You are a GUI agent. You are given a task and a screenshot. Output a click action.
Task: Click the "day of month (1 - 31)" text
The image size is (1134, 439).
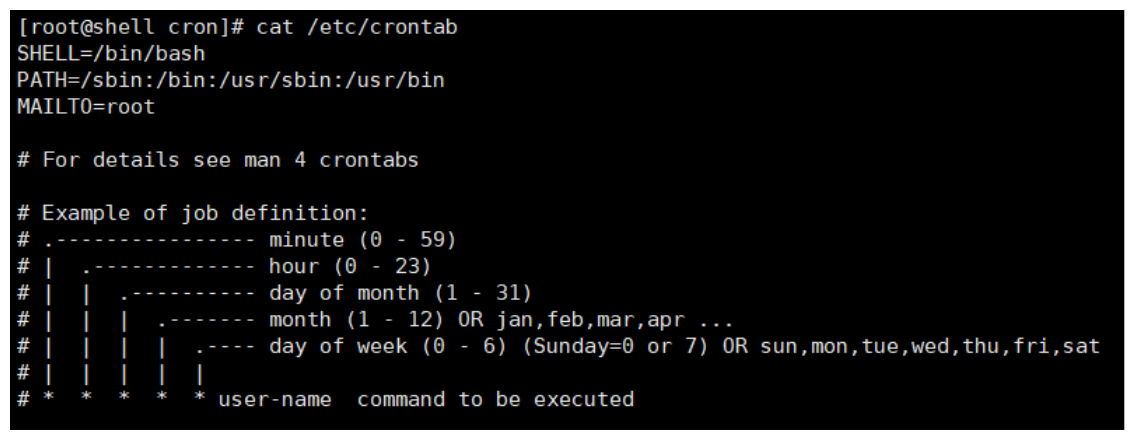pos(400,293)
